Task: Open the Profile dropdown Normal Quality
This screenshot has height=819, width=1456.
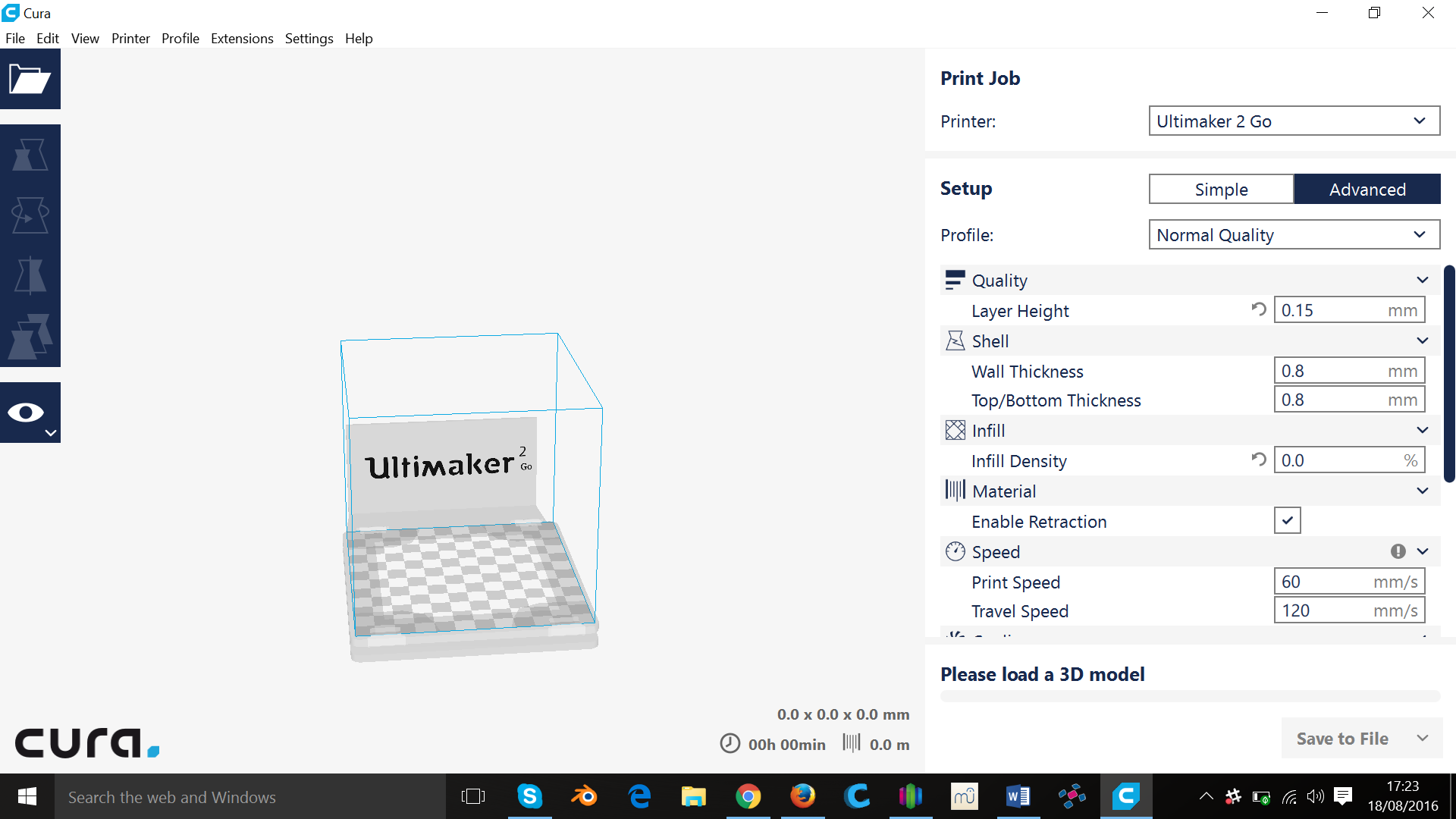Action: 1294,235
